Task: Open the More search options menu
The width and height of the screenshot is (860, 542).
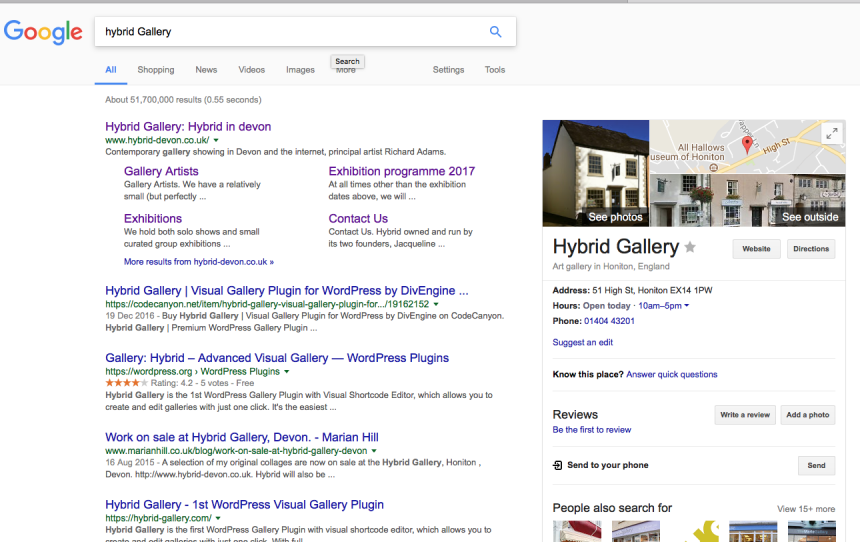Action: 346,71
